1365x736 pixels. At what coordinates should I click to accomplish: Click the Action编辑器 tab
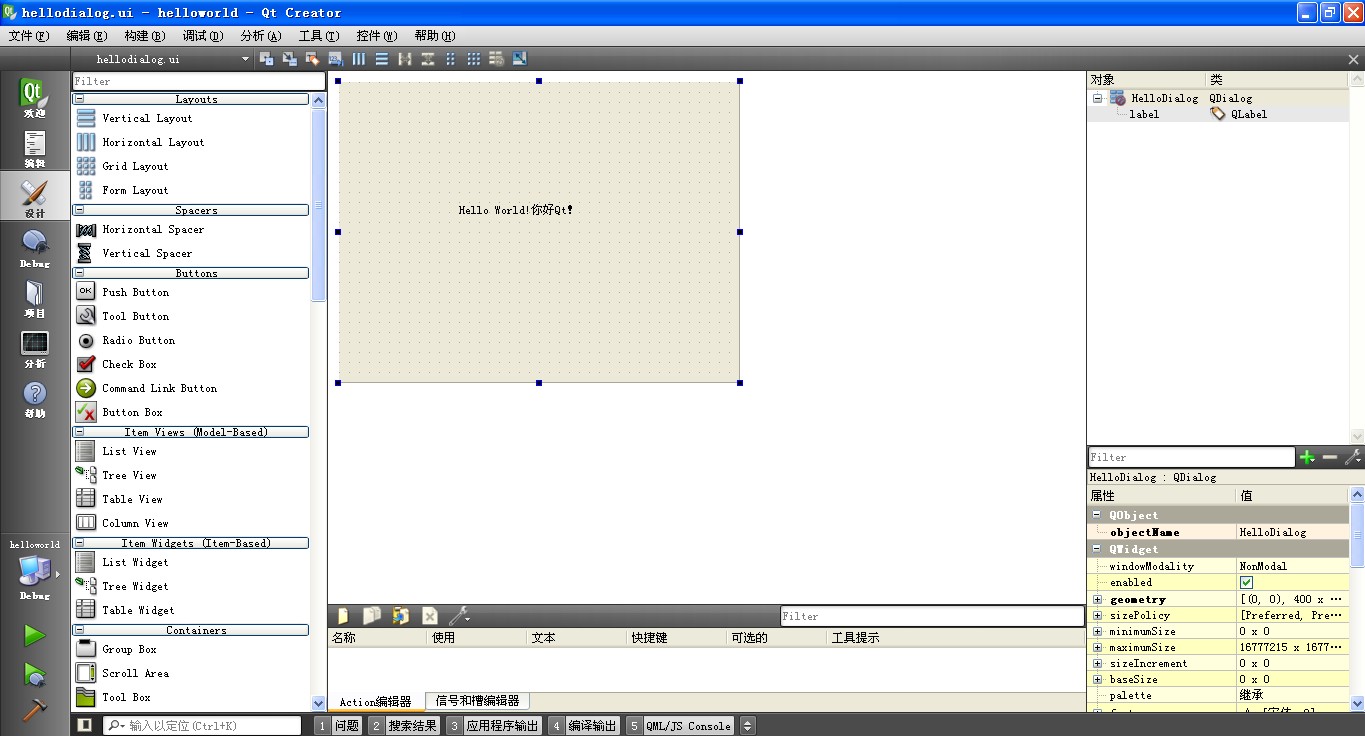point(375,702)
